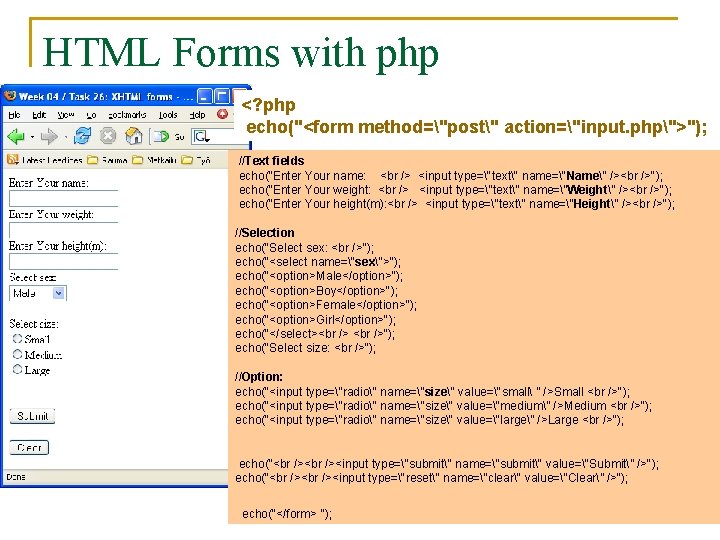Select the Large radio button
The width and height of the screenshot is (720, 540).
(x=17, y=369)
